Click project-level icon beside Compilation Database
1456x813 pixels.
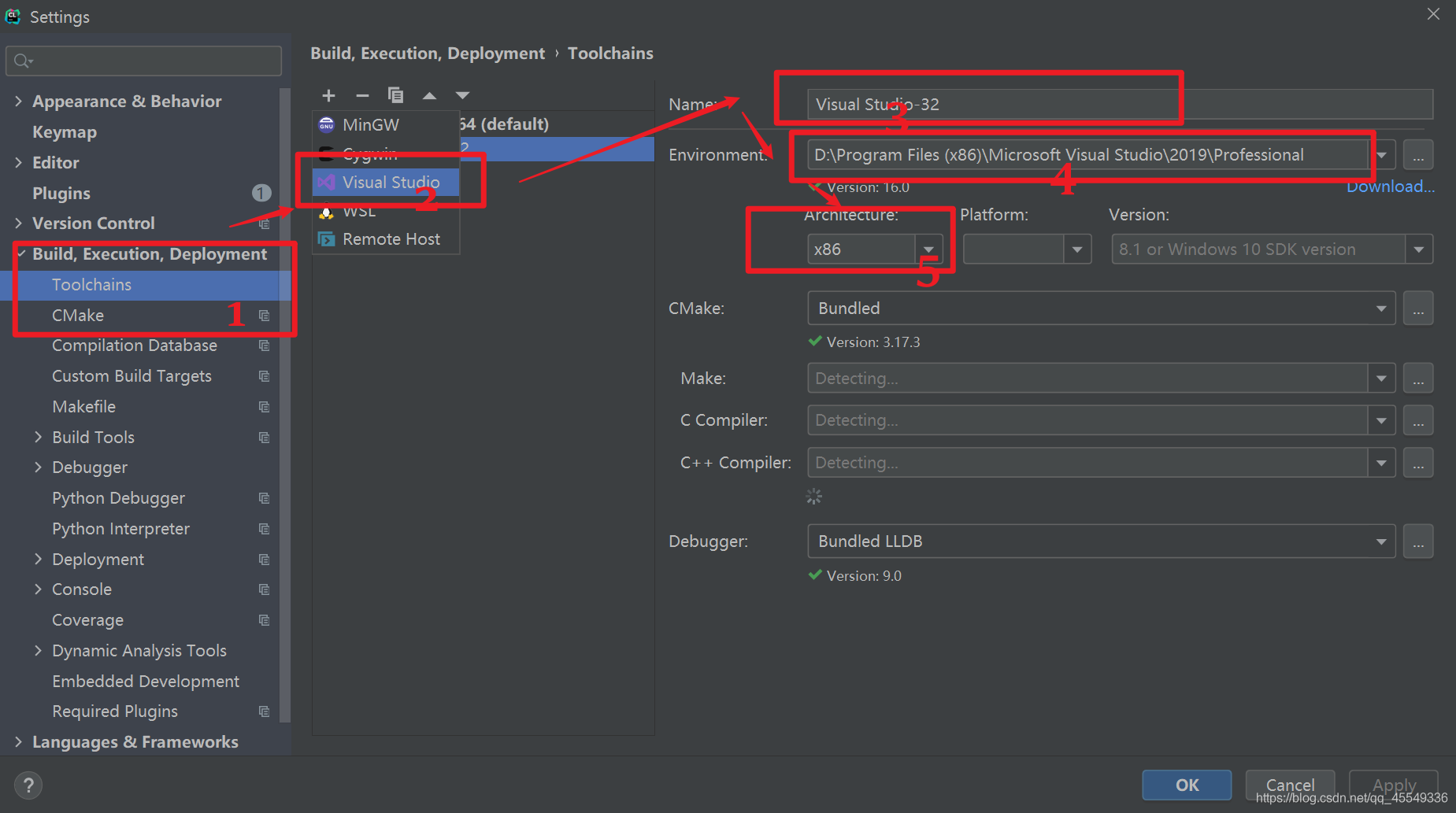[265, 346]
